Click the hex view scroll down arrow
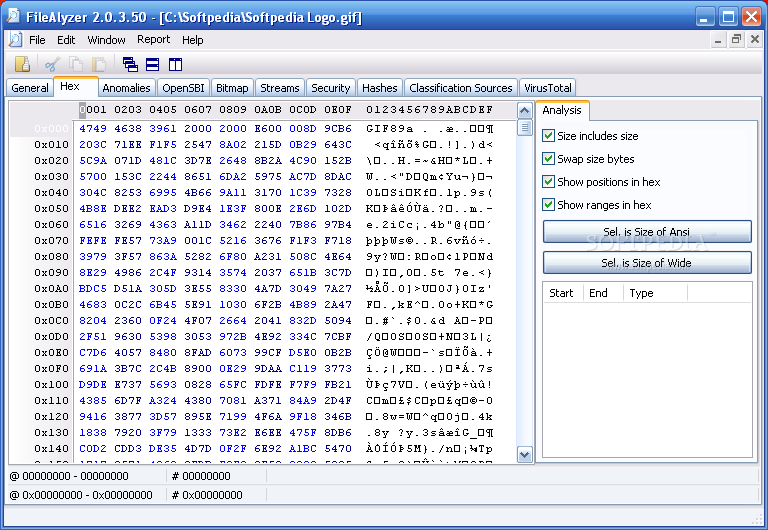This screenshot has height=530, width=768. (525, 455)
